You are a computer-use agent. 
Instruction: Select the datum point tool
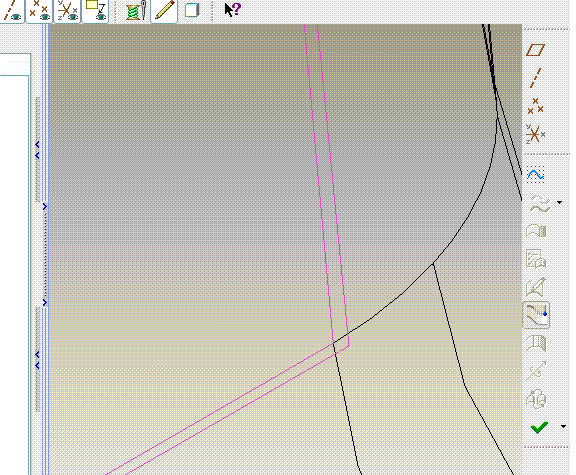click(536, 106)
